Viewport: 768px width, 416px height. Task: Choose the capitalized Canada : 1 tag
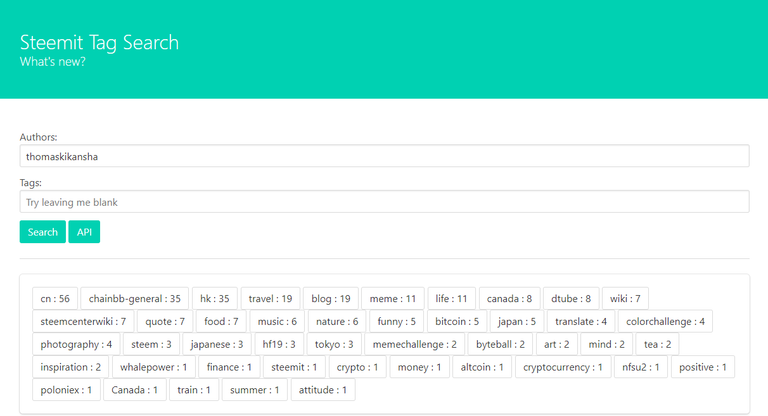pyautogui.click(x=135, y=390)
